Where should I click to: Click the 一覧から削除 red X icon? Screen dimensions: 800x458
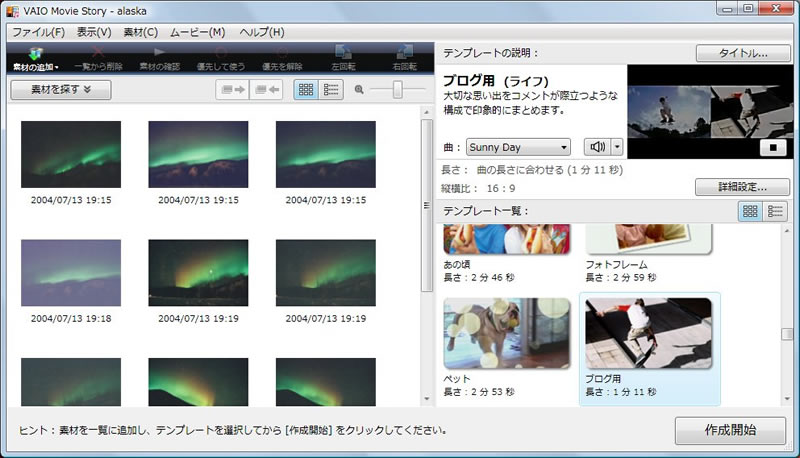tap(98, 53)
